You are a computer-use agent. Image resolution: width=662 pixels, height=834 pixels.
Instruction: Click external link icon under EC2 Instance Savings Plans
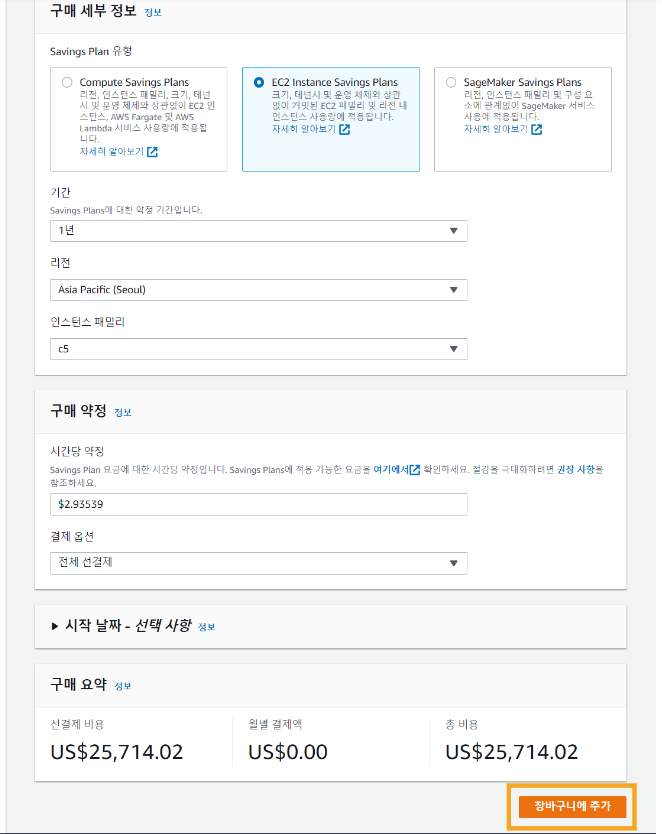pyautogui.click(x=345, y=129)
